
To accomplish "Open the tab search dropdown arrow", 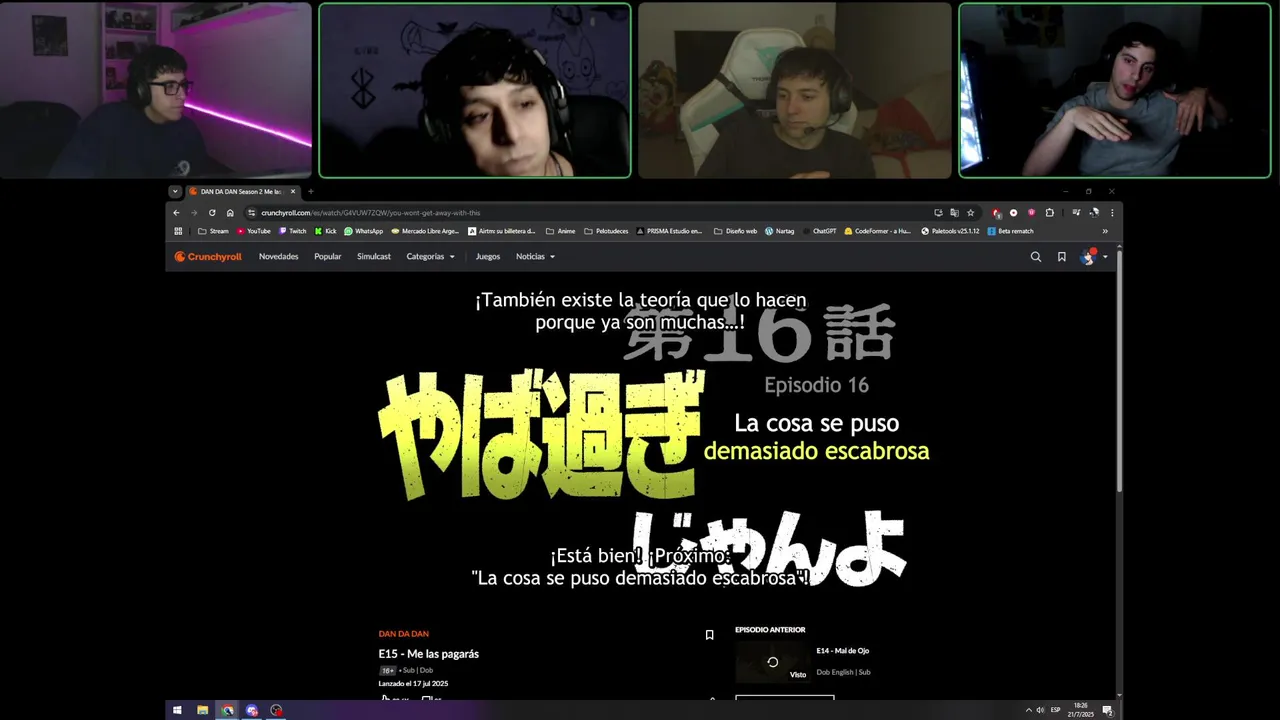I will point(175,191).
